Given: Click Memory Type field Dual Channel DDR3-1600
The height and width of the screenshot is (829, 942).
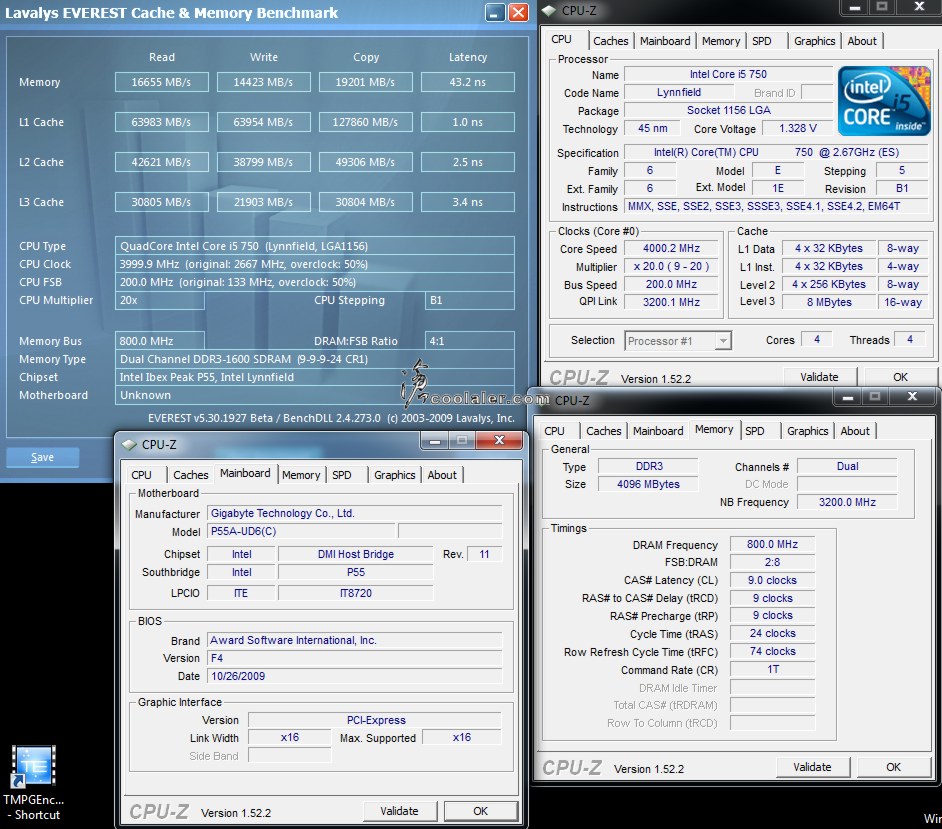Looking at the screenshot, I should coord(314,359).
